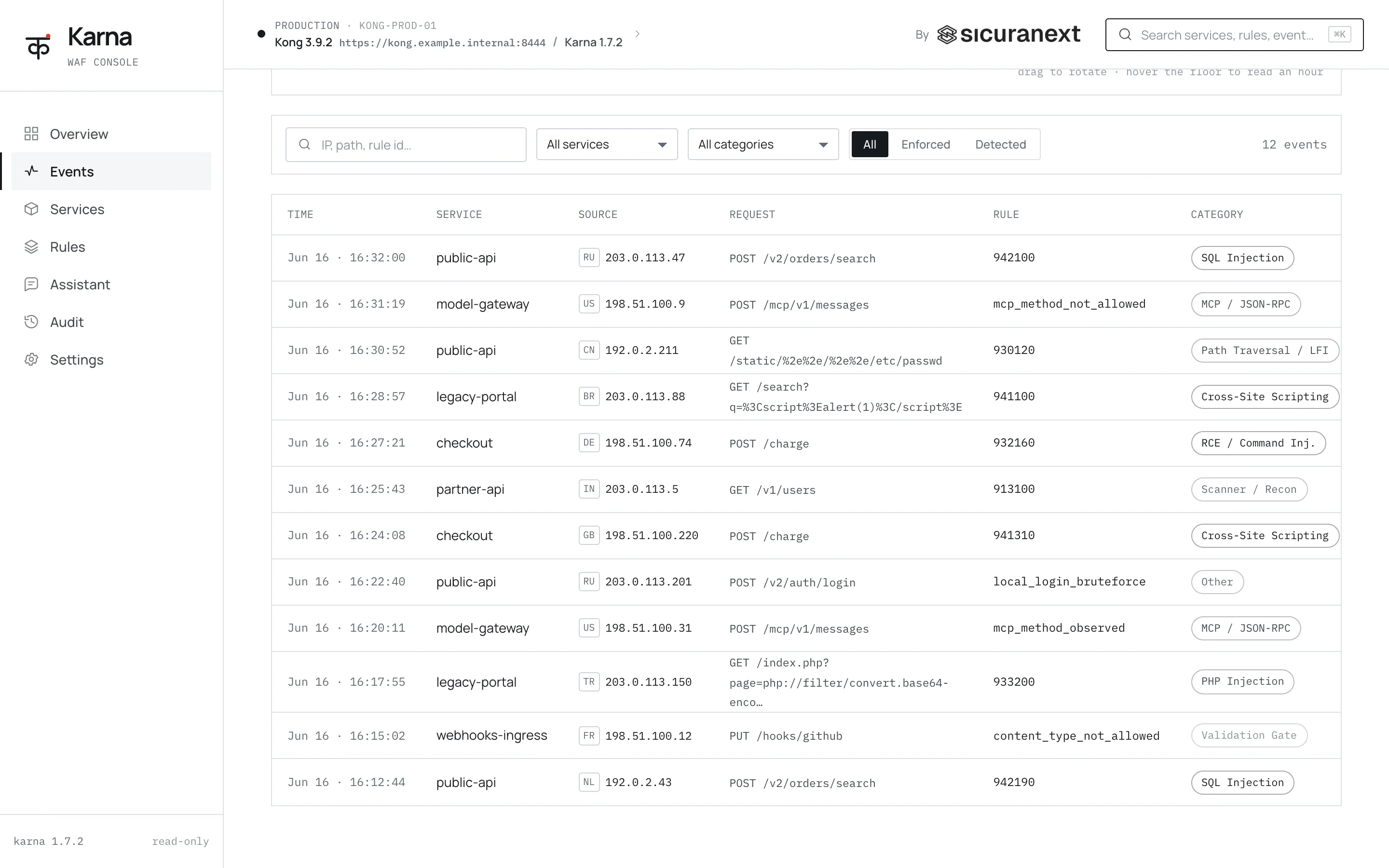Click the Overview grid icon in sidebar
Screen dimensions: 1389x868
click(31, 134)
